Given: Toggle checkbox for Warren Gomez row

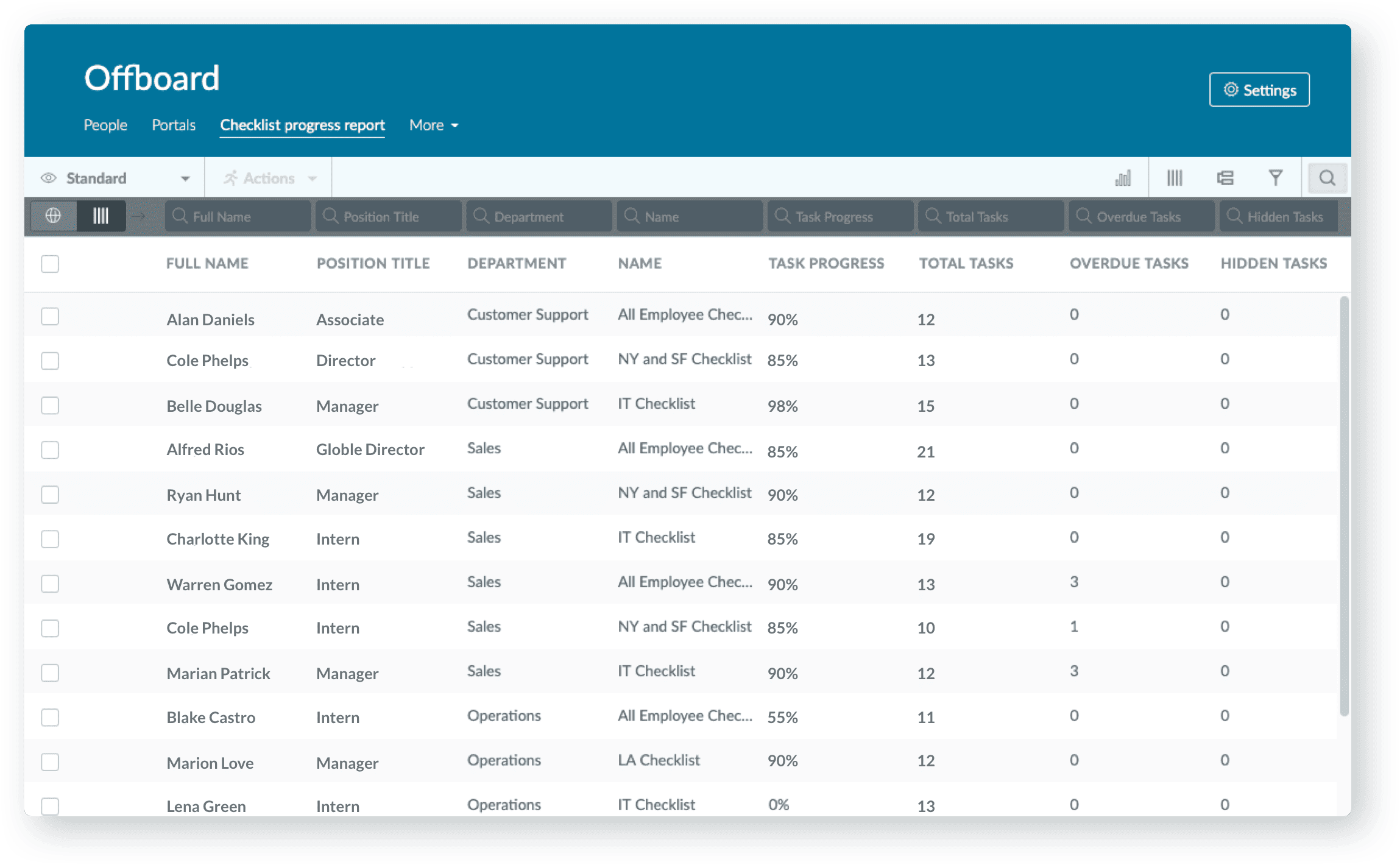Looking at the screenshot, I should [x=51, y=583].
